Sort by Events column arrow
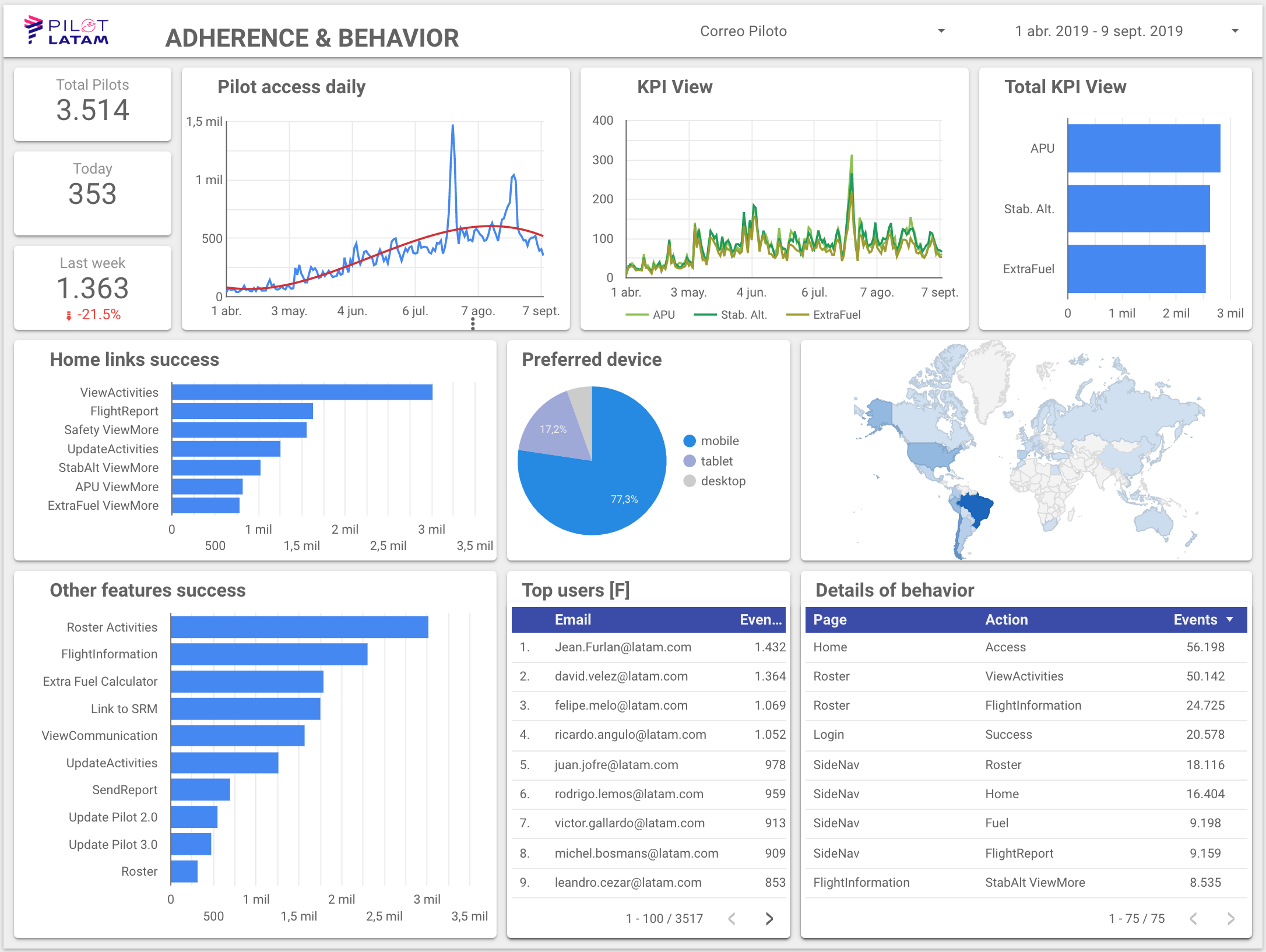 tap(1230, 619)
